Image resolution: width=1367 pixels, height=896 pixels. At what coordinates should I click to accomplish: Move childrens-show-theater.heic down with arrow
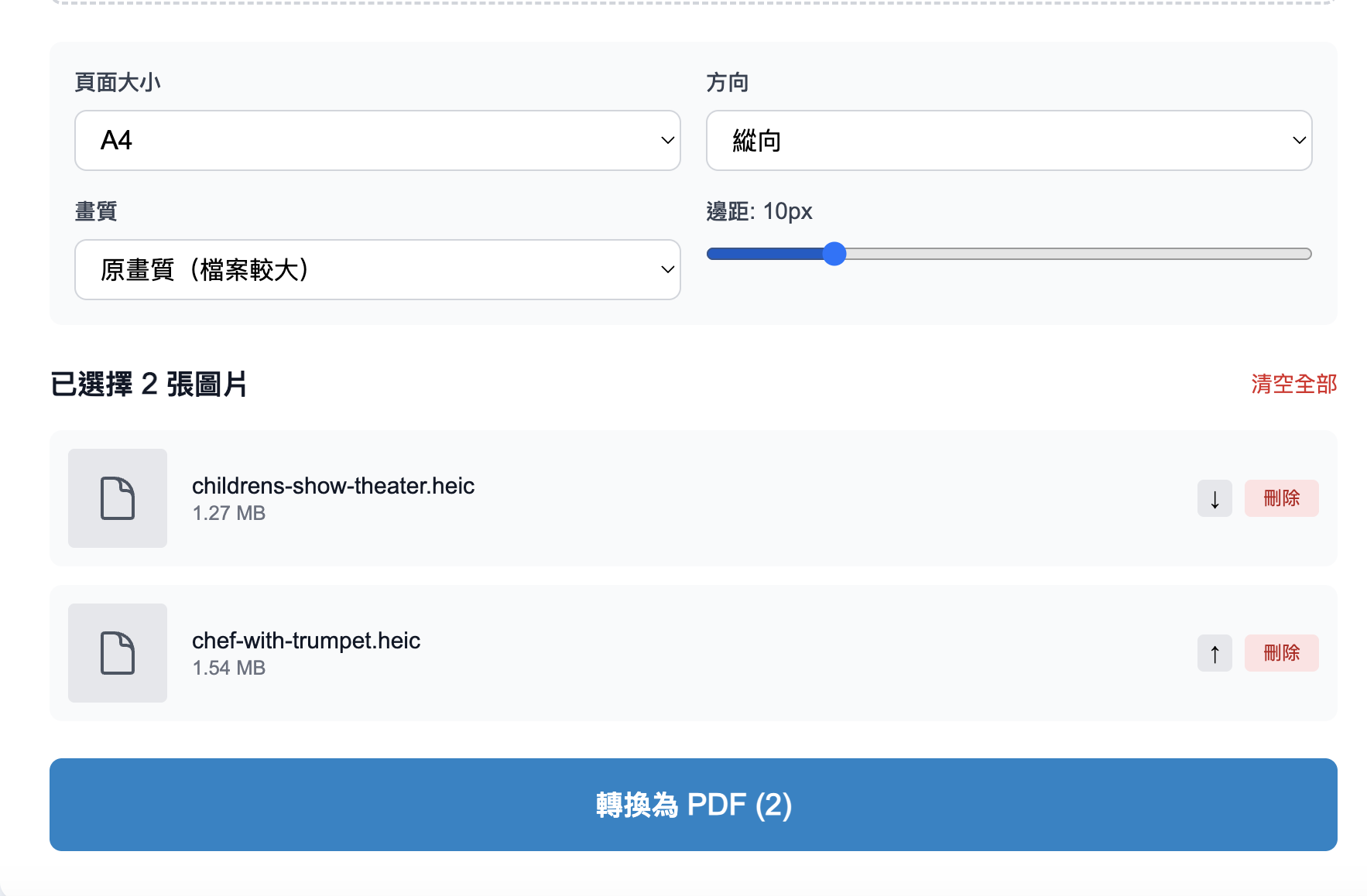point(1214,498)
